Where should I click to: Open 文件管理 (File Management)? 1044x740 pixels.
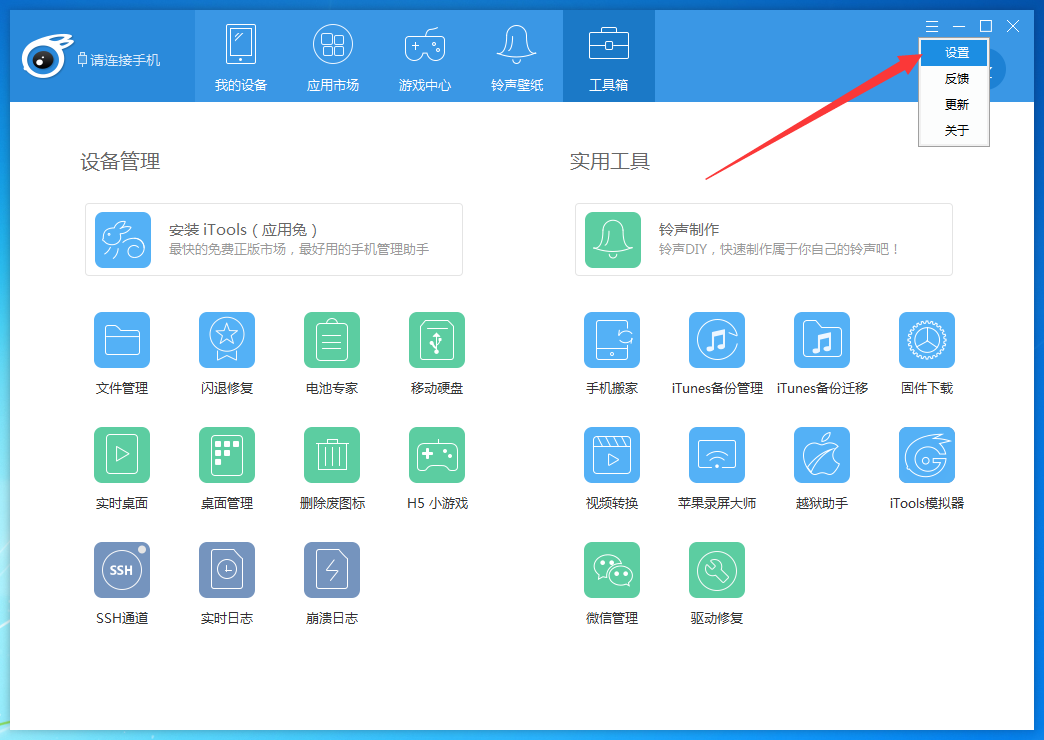pyautogui.click(x=121, y=352)
